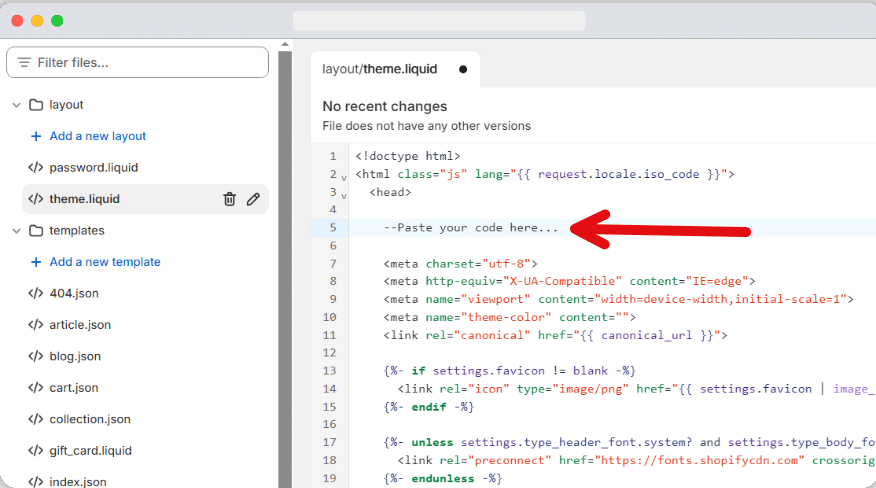Click the browser address bar

[439, 21]
